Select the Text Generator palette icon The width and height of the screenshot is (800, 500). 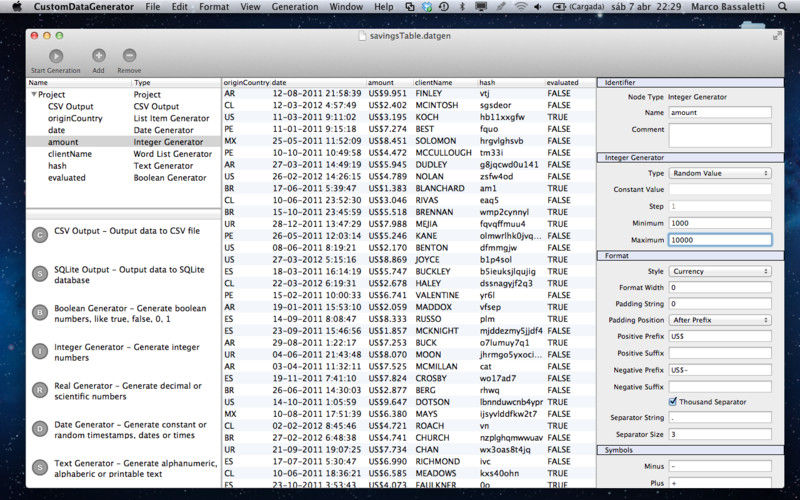[40, 468]
